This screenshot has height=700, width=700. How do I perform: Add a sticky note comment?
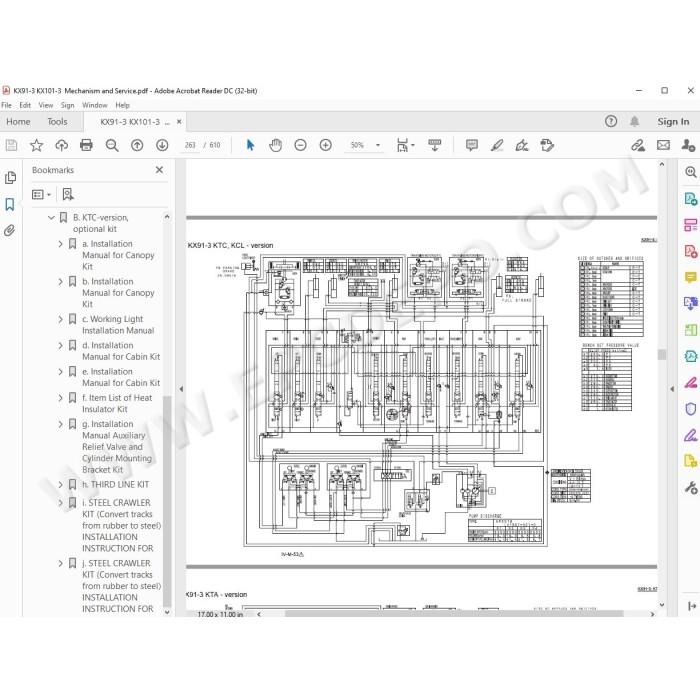point(471,145)
